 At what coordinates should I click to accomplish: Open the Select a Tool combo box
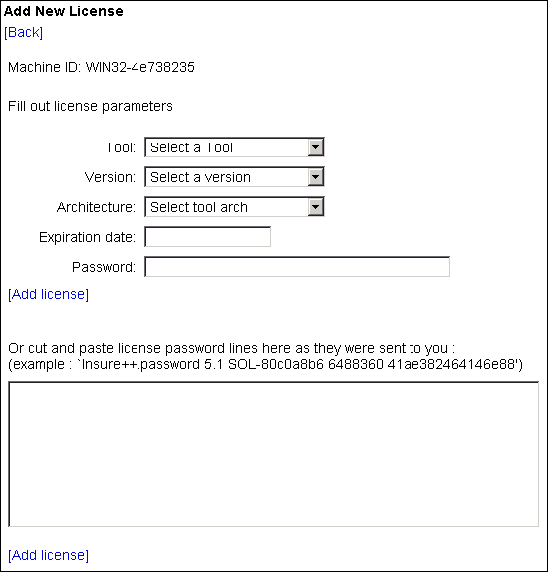[234, 147]
